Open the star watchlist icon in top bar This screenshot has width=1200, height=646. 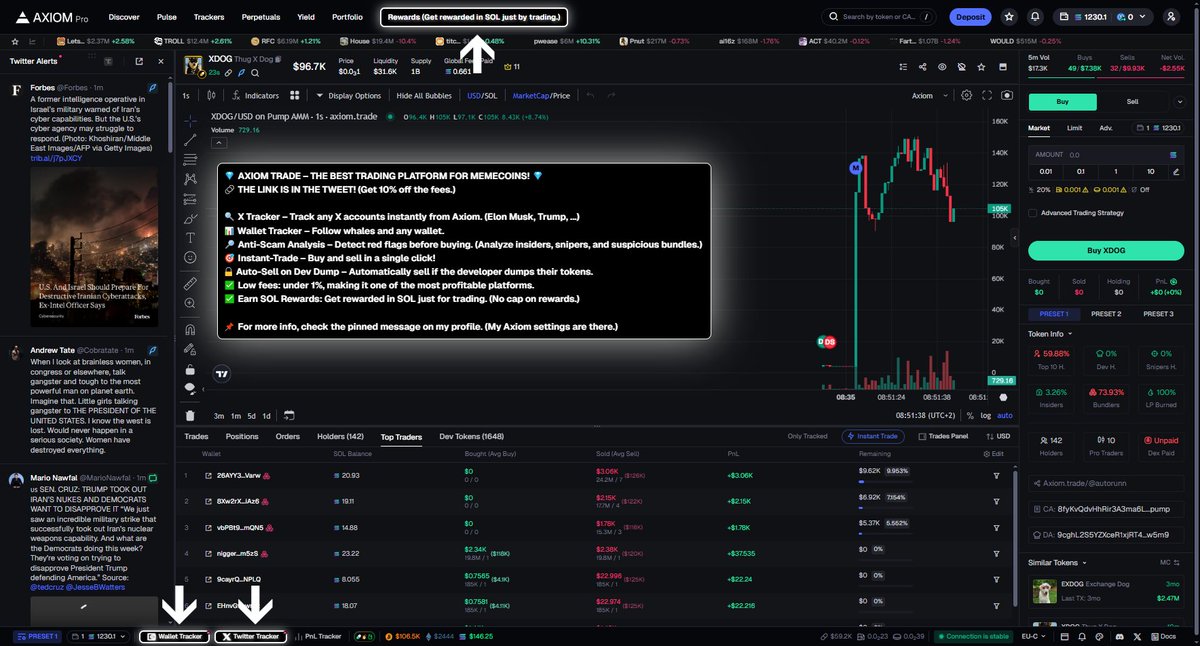pos(1008,17)
